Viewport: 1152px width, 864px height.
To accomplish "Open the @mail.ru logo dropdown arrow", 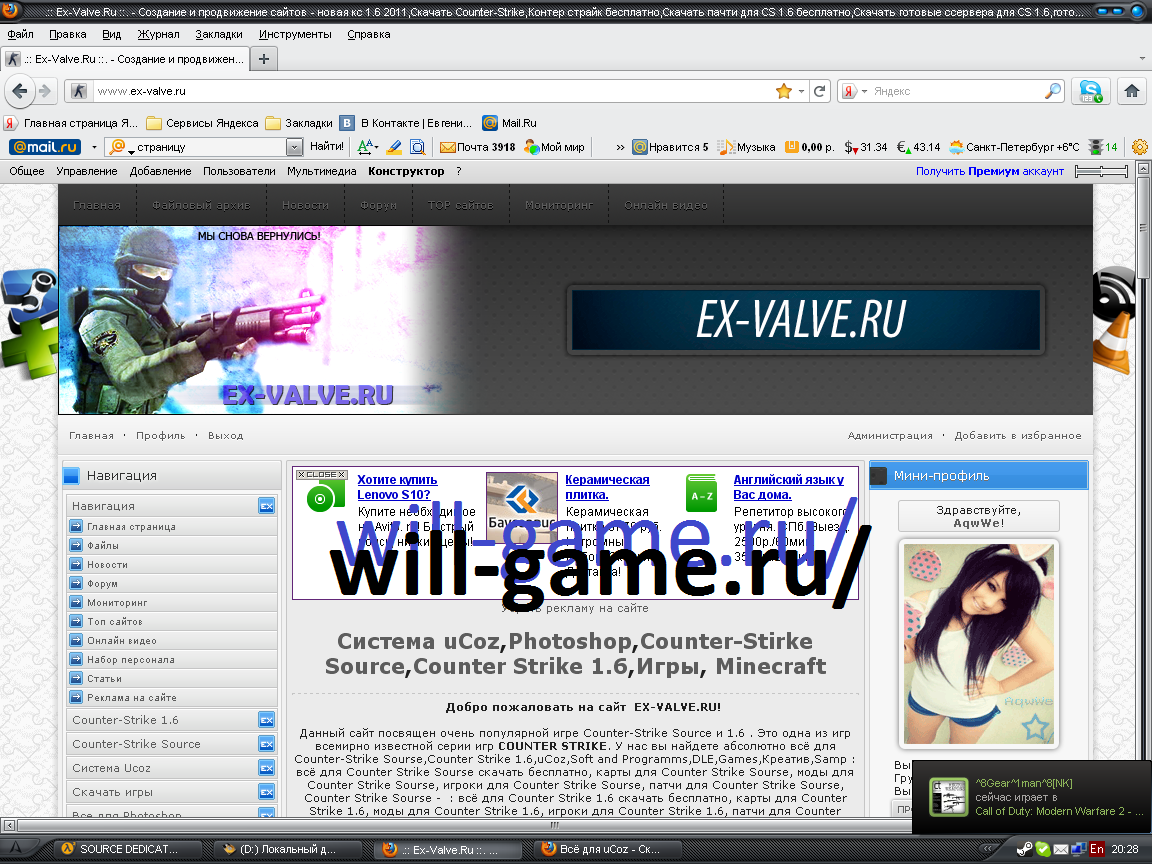I will (x=94, y=147).
